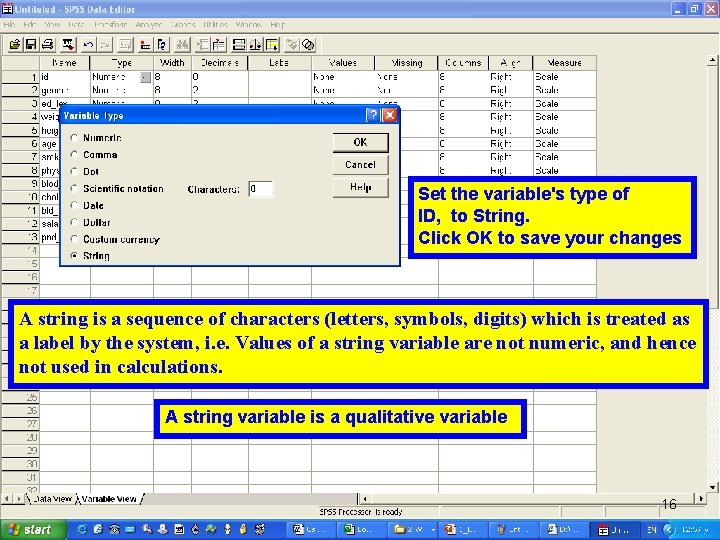The width and height of the screenshot is (720, 540).
Task: Click the Name column header
Action: (65, 63)
